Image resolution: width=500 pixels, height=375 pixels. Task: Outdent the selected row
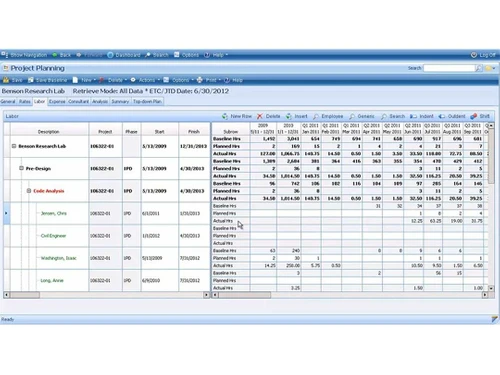point(452,116)
